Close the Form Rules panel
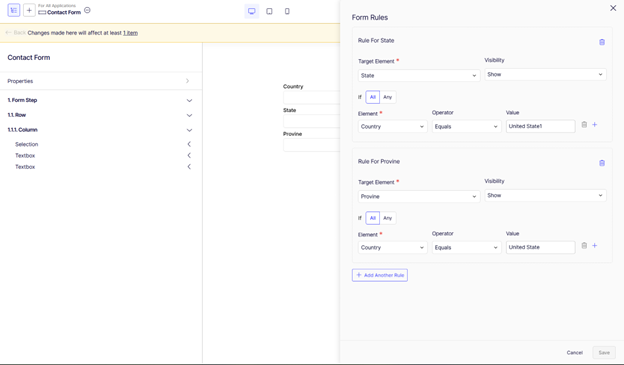 [613, 8]
